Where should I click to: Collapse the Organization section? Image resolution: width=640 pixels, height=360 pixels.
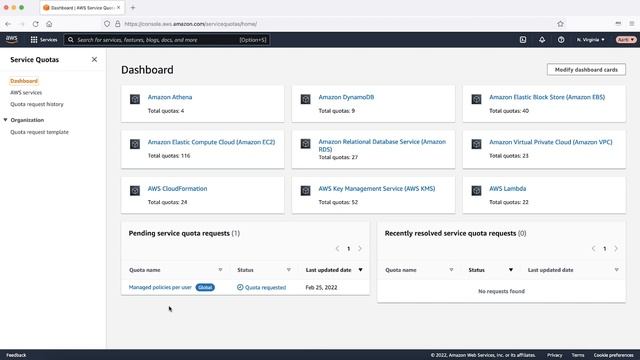(5, 120)
